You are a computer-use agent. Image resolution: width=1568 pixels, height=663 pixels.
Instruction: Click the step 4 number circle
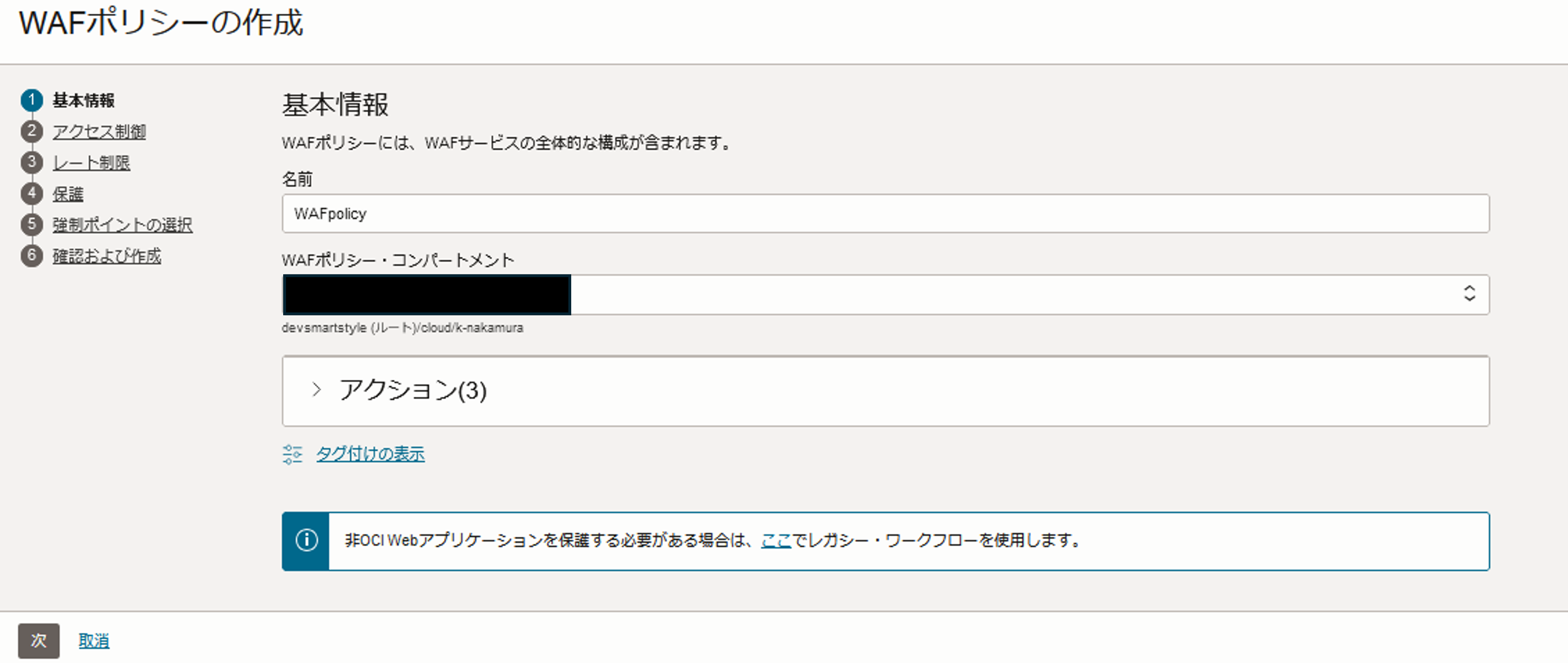[x=32, y=194]
